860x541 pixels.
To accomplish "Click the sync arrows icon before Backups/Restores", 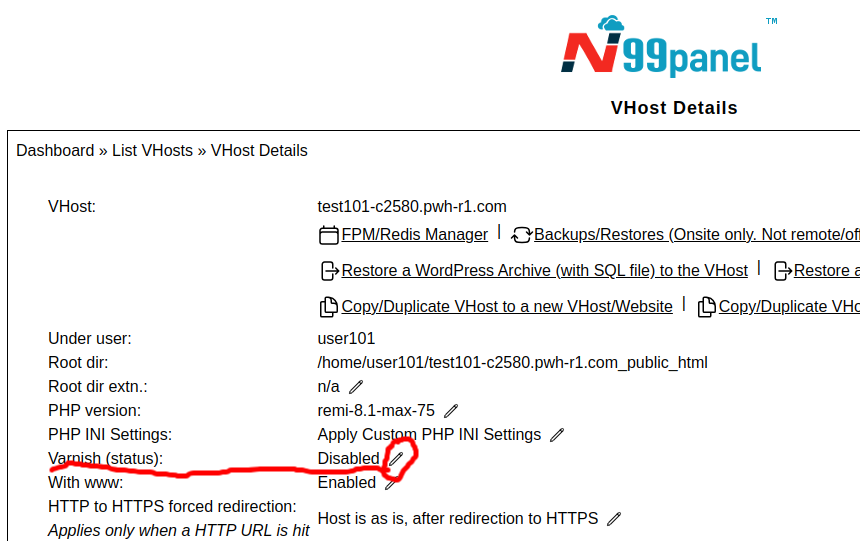I will coord(521,235).
